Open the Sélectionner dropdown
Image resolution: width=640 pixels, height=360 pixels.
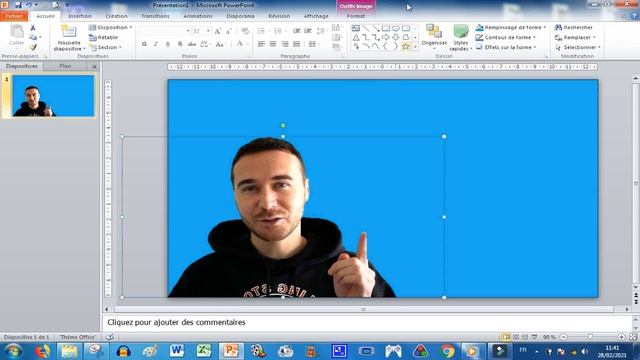(x=578, y=47)
